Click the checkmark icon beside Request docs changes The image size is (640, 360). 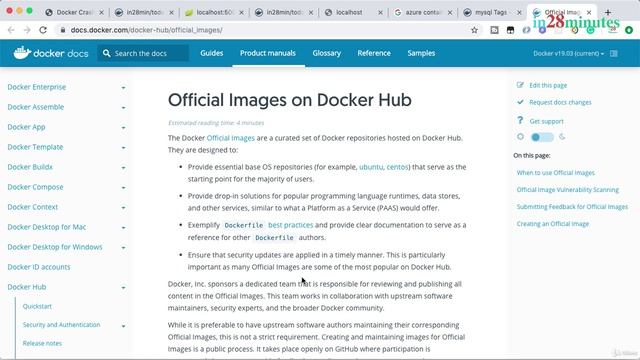(520, 102)
